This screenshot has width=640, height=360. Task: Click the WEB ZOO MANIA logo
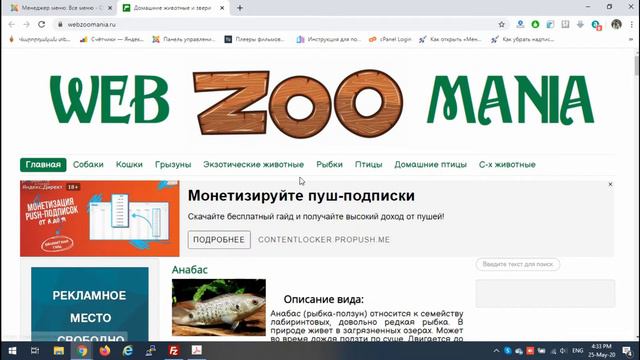322,103
